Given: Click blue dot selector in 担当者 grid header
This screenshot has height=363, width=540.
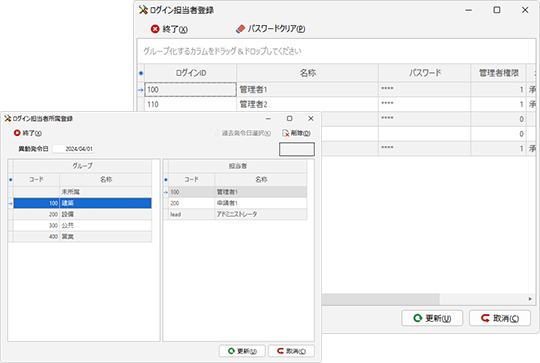Looking at the screenshot, I should click(x=166, y=179).
